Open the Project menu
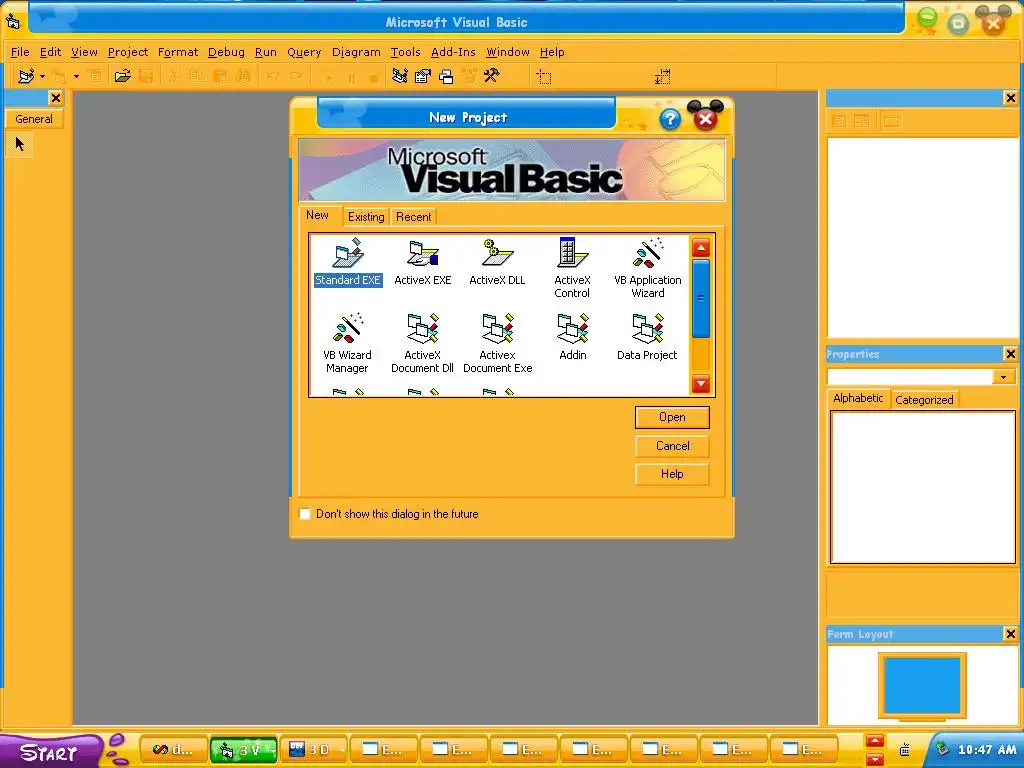The height and width of the screenshot is (768, 1024). tap(128, 52)
